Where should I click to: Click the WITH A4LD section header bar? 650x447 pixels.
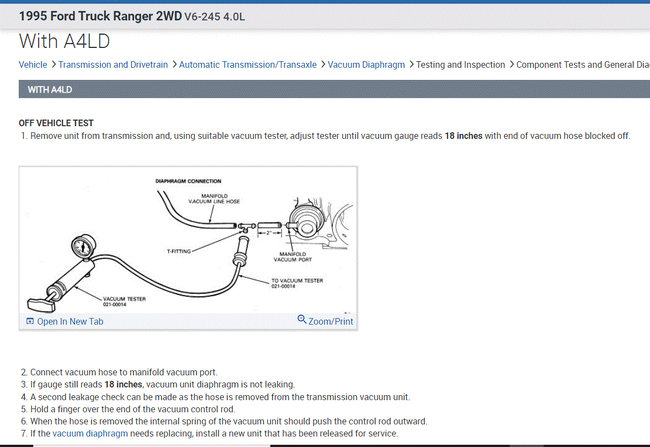(x=334, y=90)
